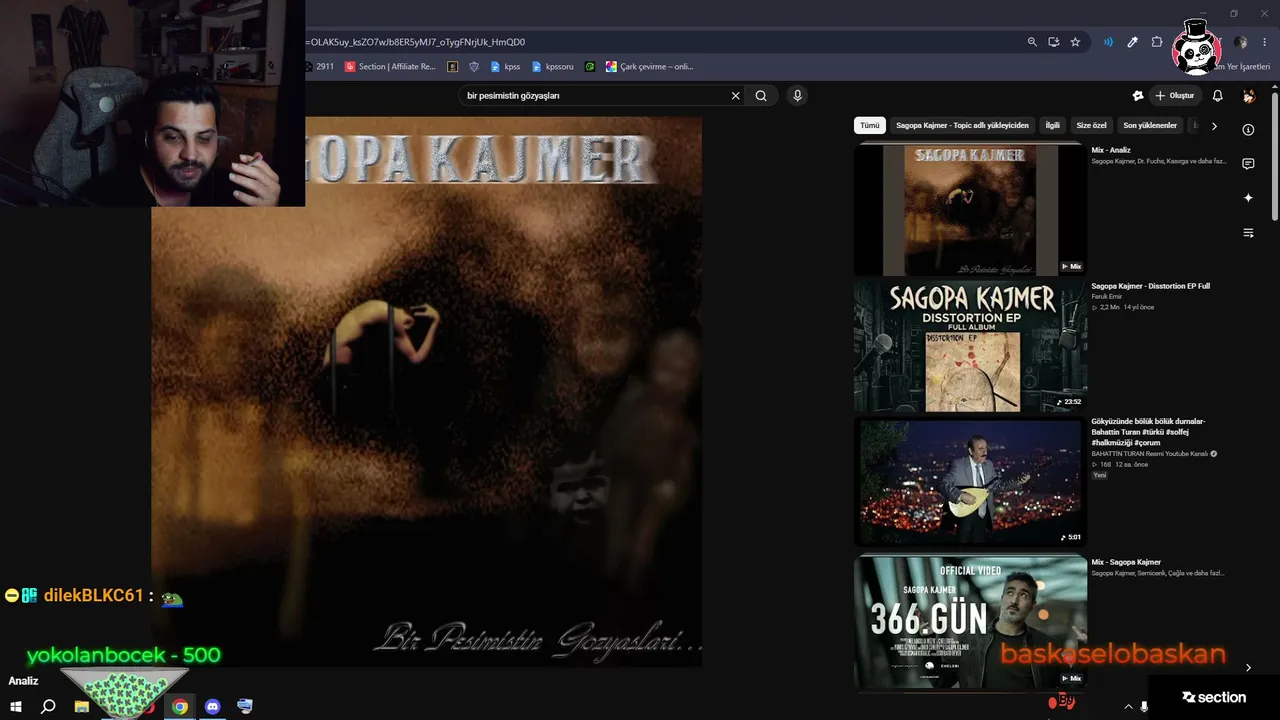Open 'Gökyüzünde bölük bölük durnalar' video title

tap(1149, 432)
